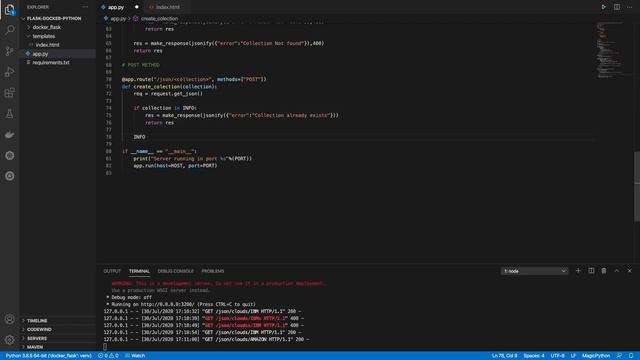This screenshot has height=360, width=640.
Task: Open the Accounts icon in activity bar
Action: [10, 319]
